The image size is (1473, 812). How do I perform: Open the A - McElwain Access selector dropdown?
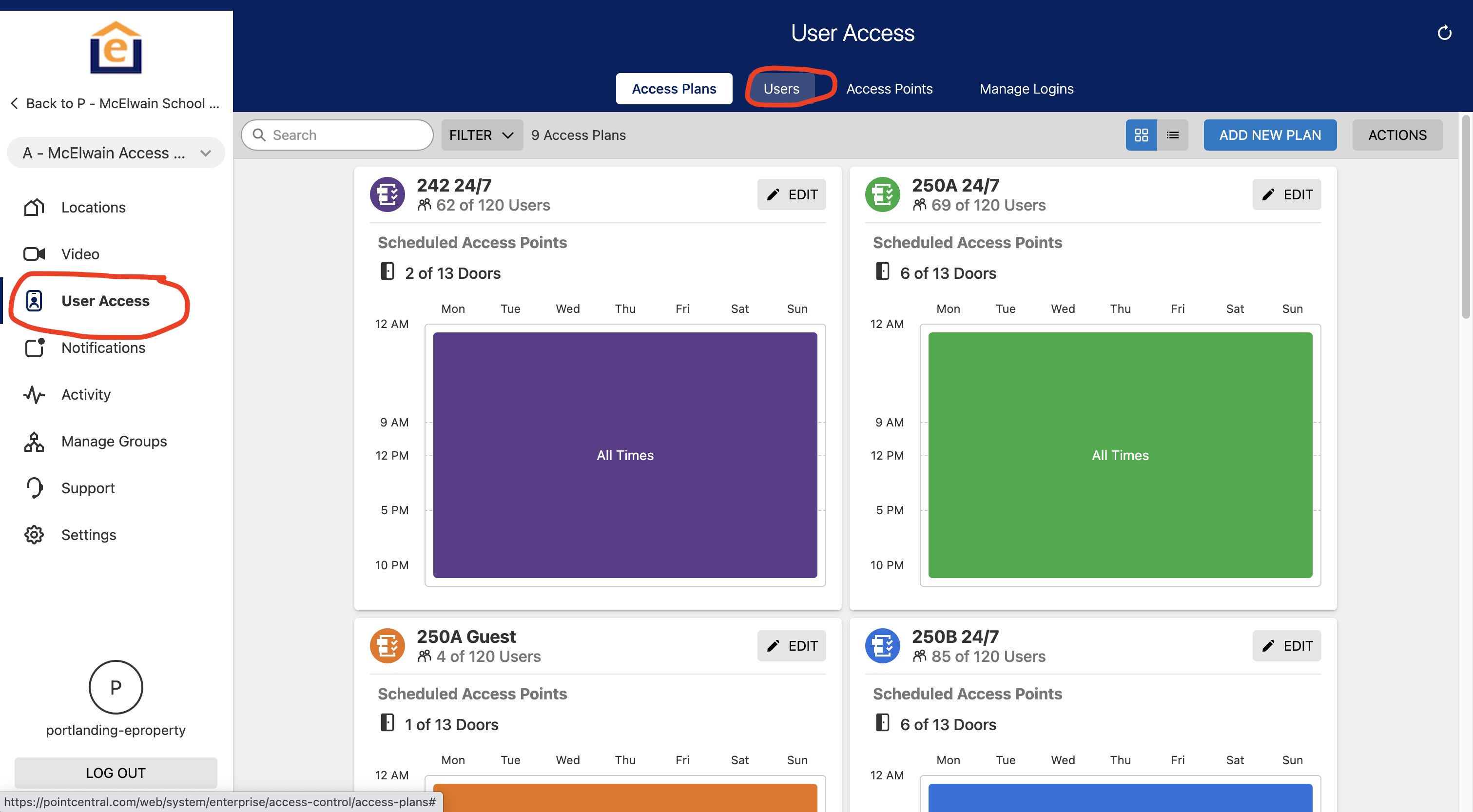point(116,153)
